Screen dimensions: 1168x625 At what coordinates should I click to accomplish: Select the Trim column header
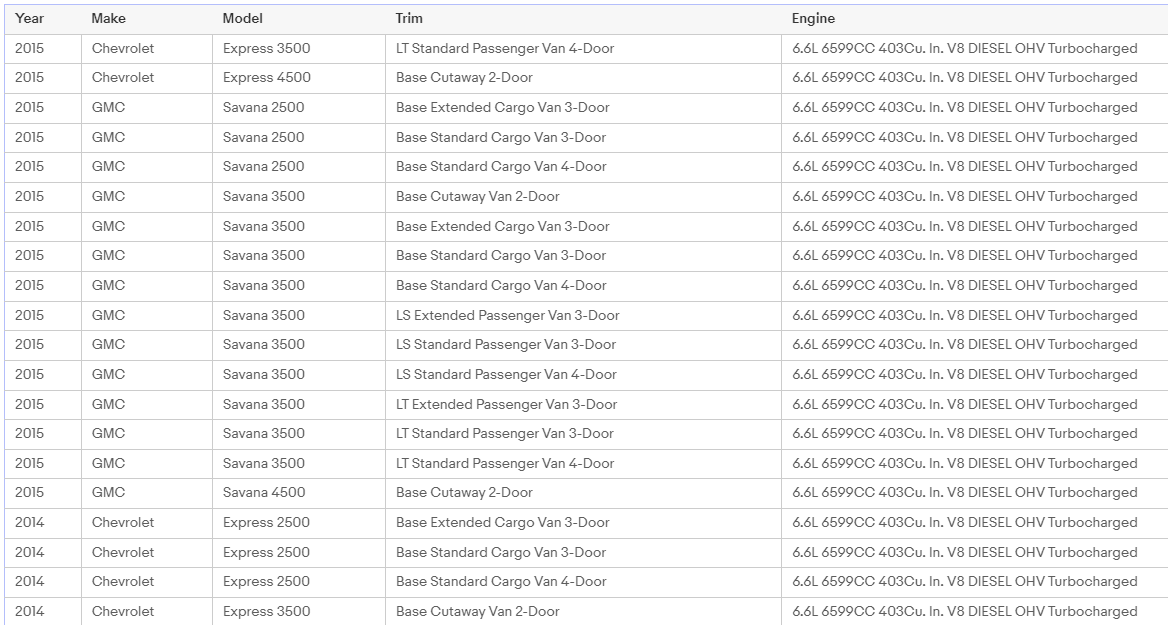pos(409,19)
